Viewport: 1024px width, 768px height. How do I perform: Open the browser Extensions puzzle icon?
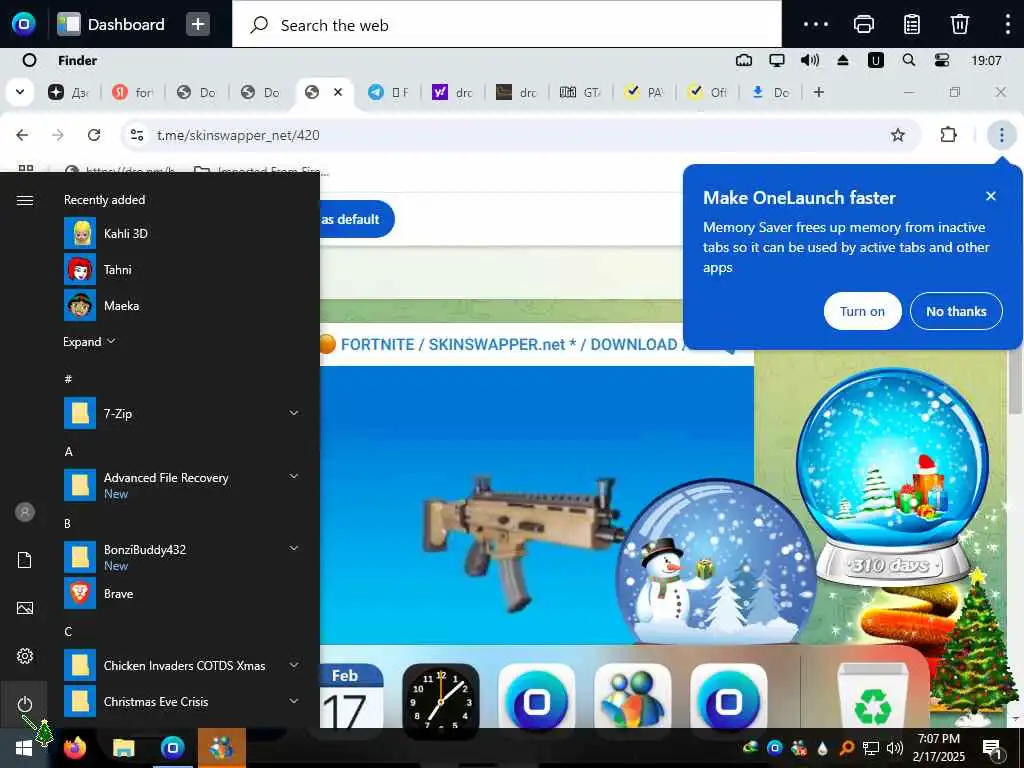click(x=948, y=135)
